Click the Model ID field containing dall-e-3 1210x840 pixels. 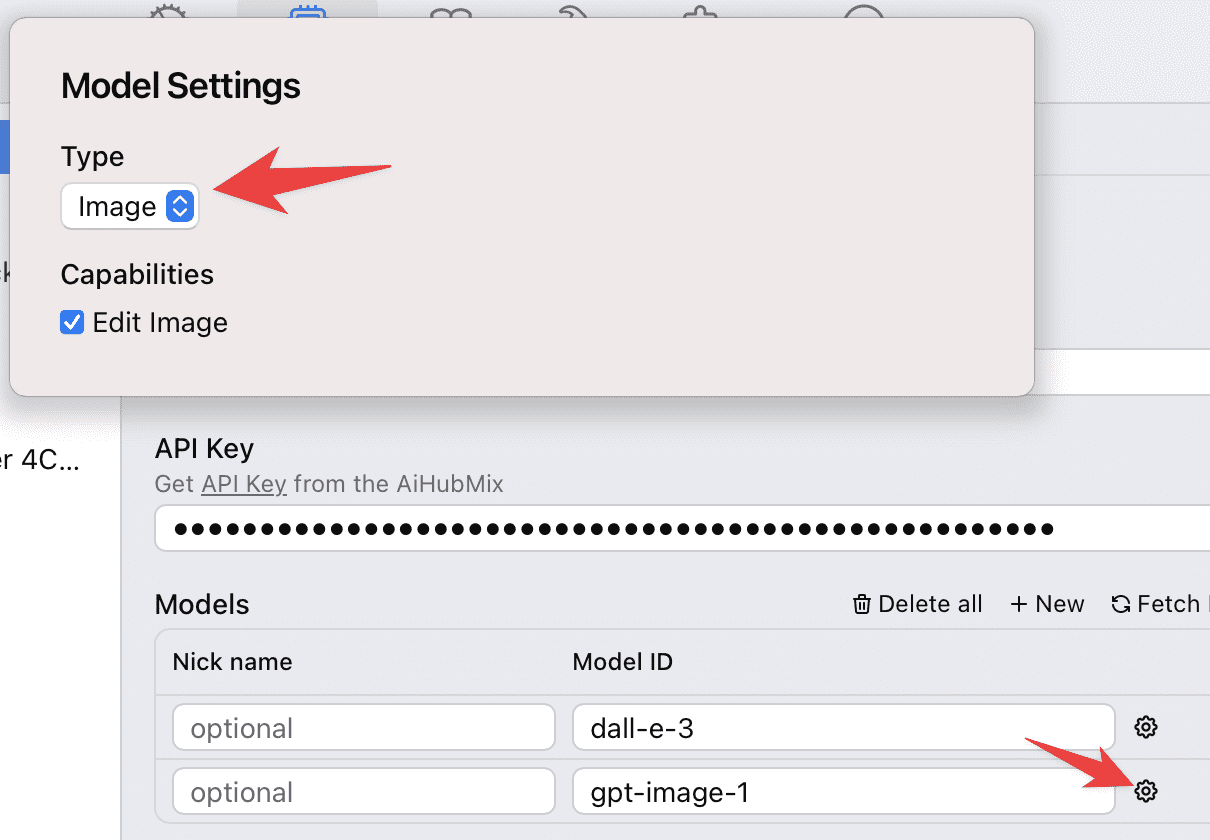843,728
